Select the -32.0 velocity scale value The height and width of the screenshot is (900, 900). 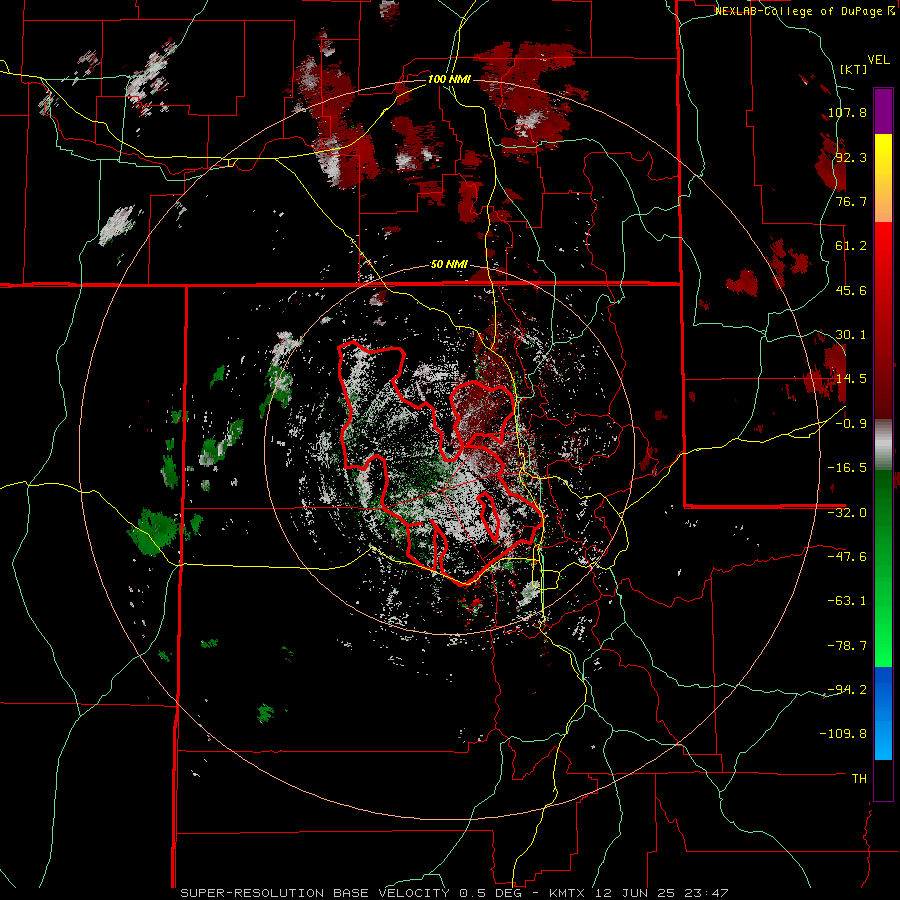[x=847, y=513]
